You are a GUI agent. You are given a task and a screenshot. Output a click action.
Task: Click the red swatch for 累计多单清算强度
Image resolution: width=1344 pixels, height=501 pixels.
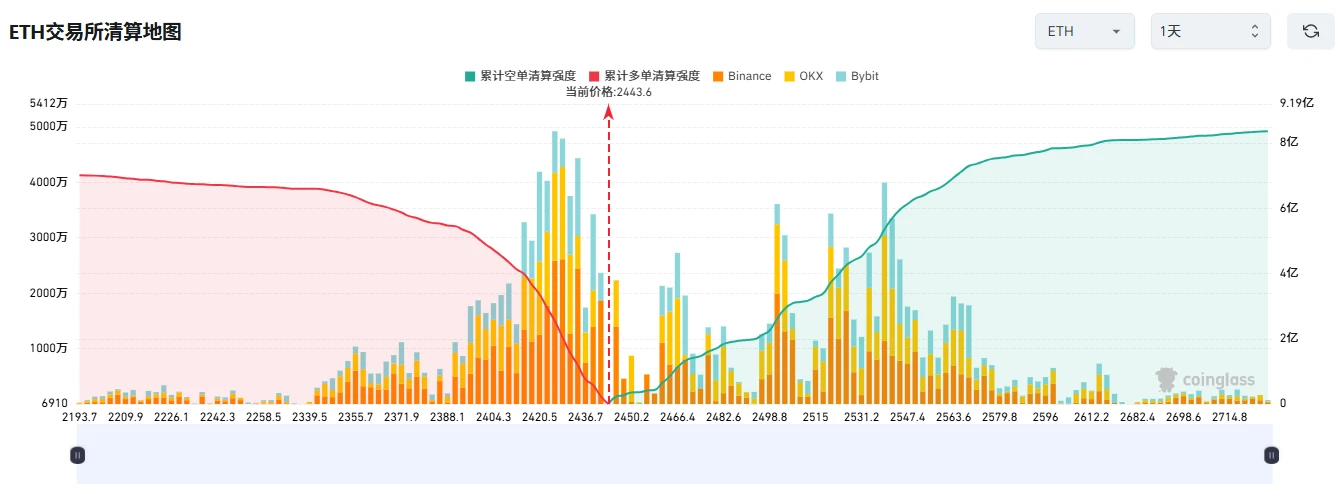click(x=593, y=76)
